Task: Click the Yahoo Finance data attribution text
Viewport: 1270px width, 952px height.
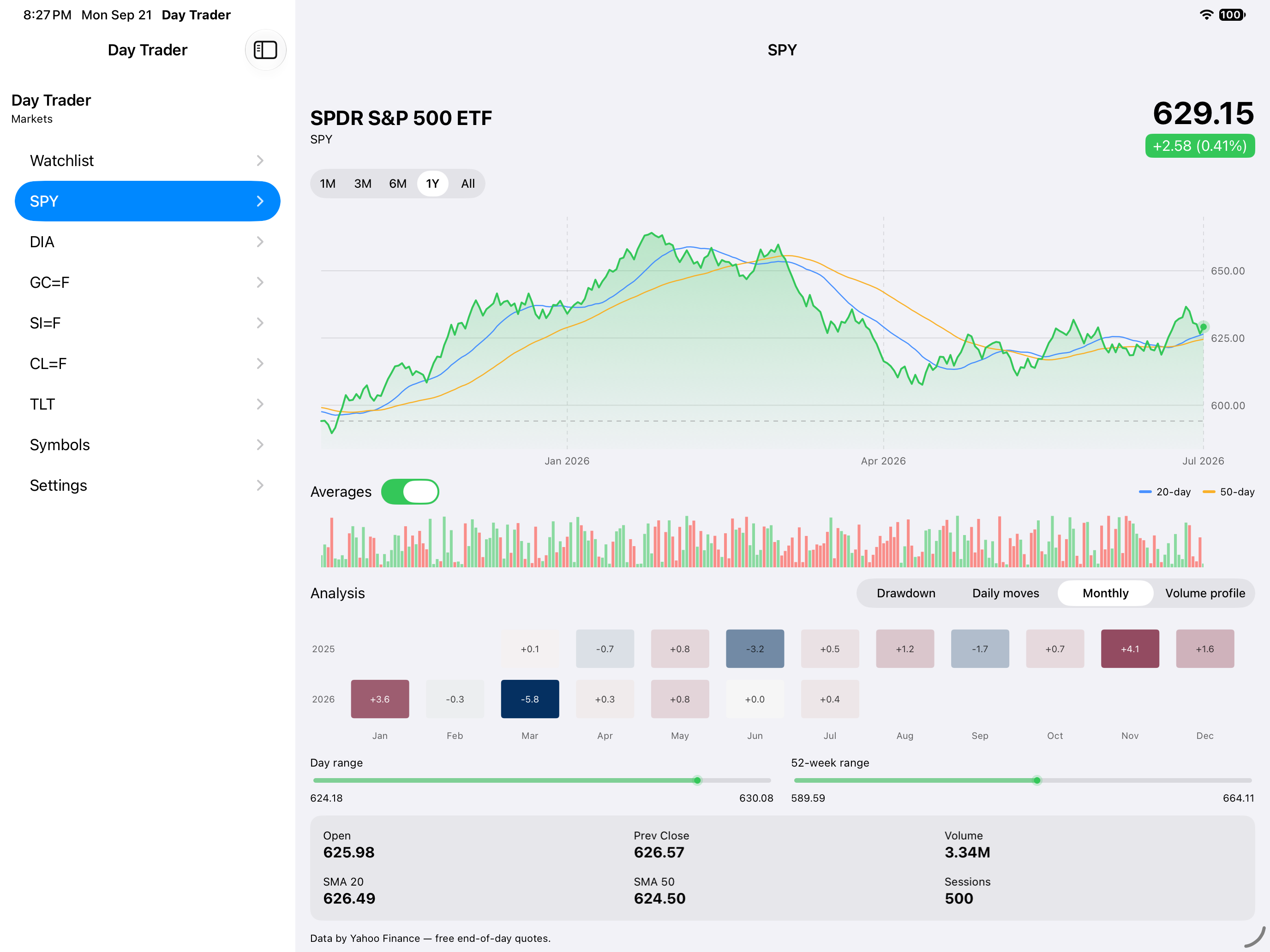Action: coord(431,938)
